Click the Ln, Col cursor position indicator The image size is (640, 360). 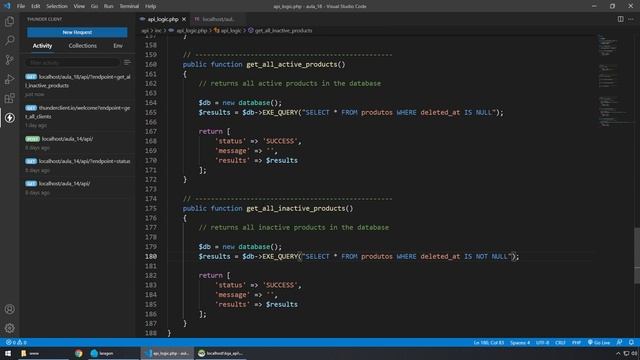pos(489,342)
